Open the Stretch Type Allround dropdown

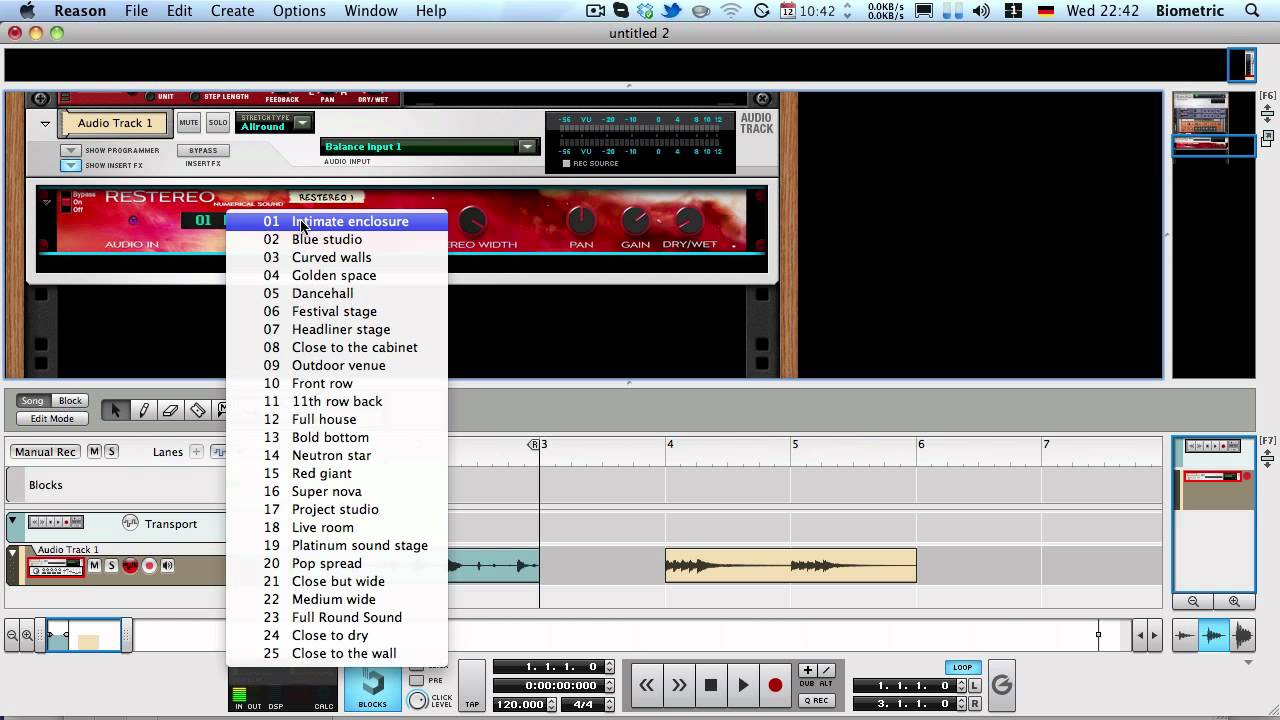302,123
